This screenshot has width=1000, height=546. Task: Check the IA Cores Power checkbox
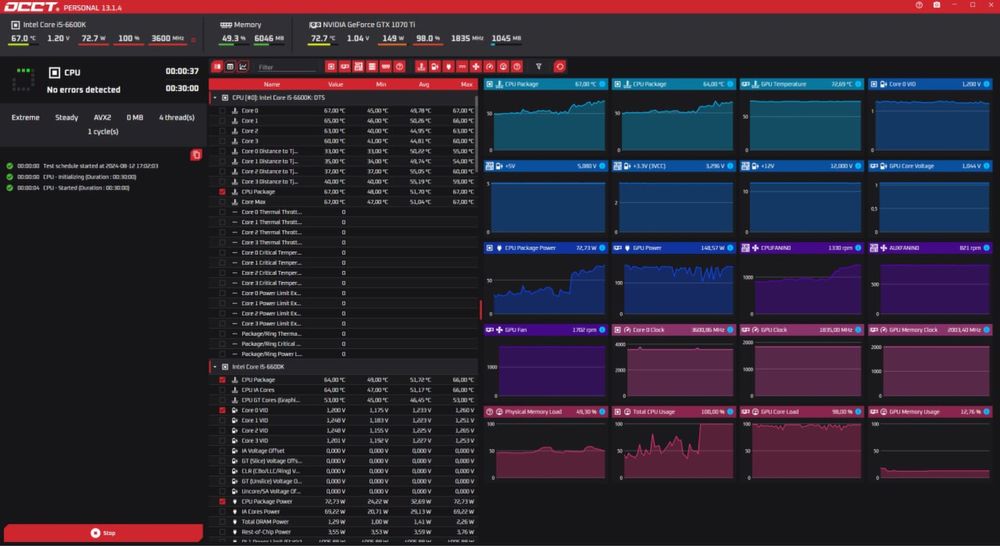click(x=223, y=511)
